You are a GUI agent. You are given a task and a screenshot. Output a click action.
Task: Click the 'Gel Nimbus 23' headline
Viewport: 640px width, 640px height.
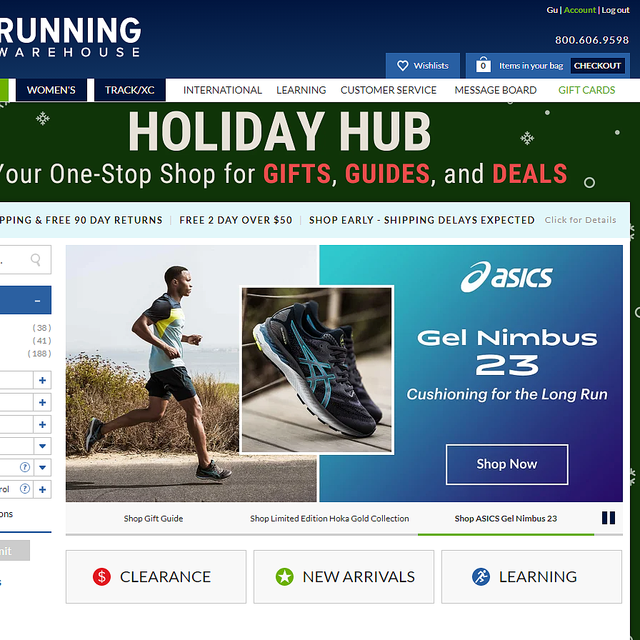click(x=507, y=351)
